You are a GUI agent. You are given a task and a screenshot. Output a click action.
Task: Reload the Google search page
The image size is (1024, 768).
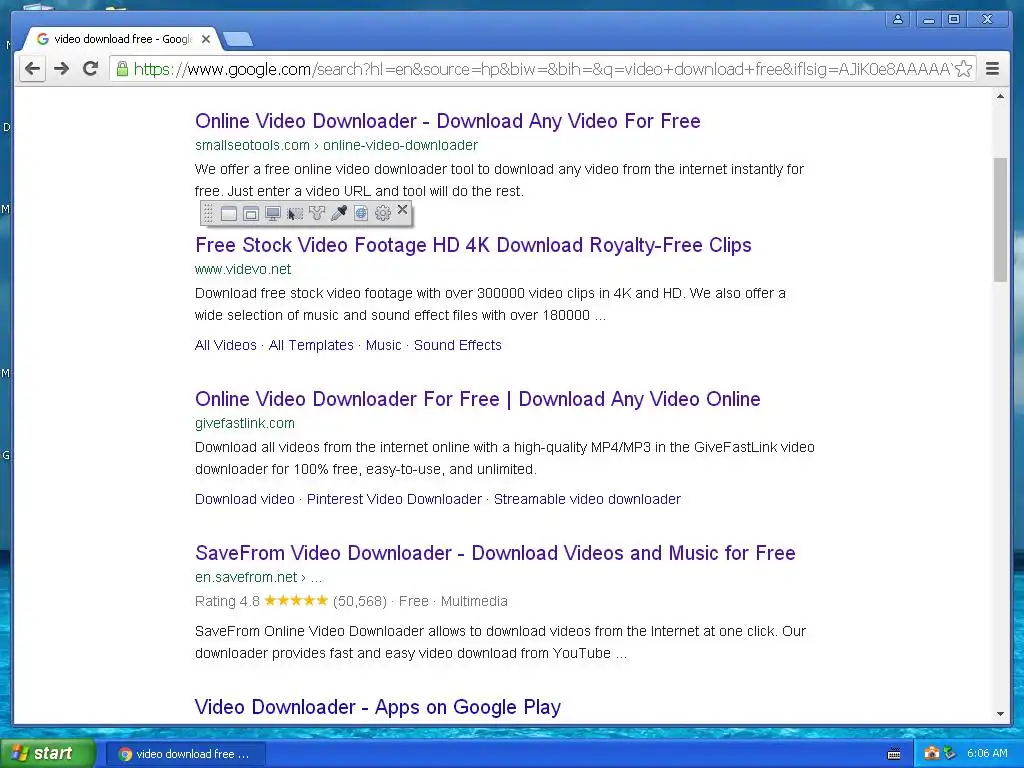[x=91, y=69]
